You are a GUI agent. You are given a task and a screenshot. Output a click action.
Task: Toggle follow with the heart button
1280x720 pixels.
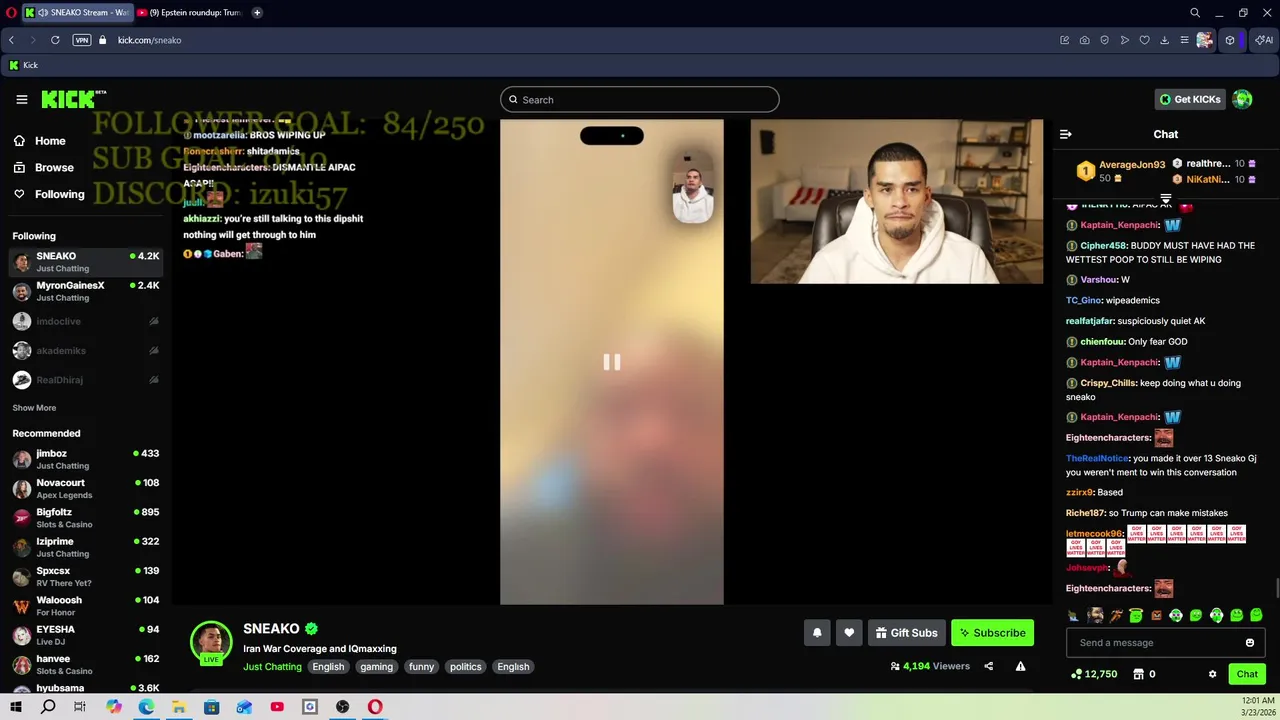click(849, 632)
